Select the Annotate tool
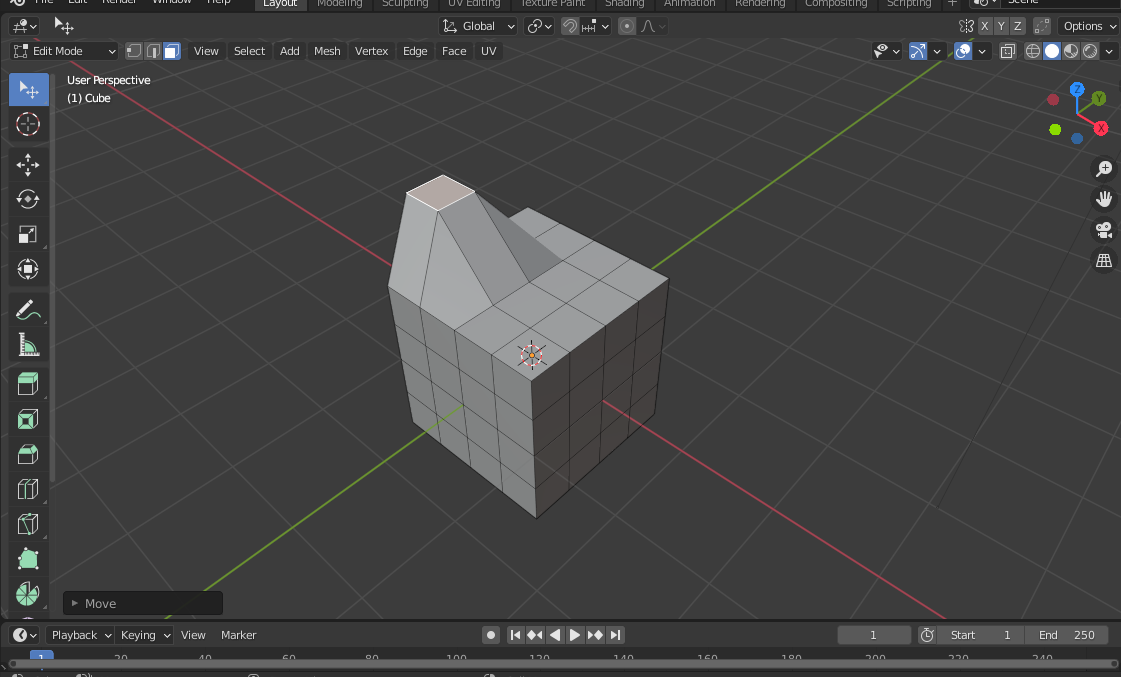Image resolution: width=1121 pixels, height=677 pixels. tap(29, 310)
